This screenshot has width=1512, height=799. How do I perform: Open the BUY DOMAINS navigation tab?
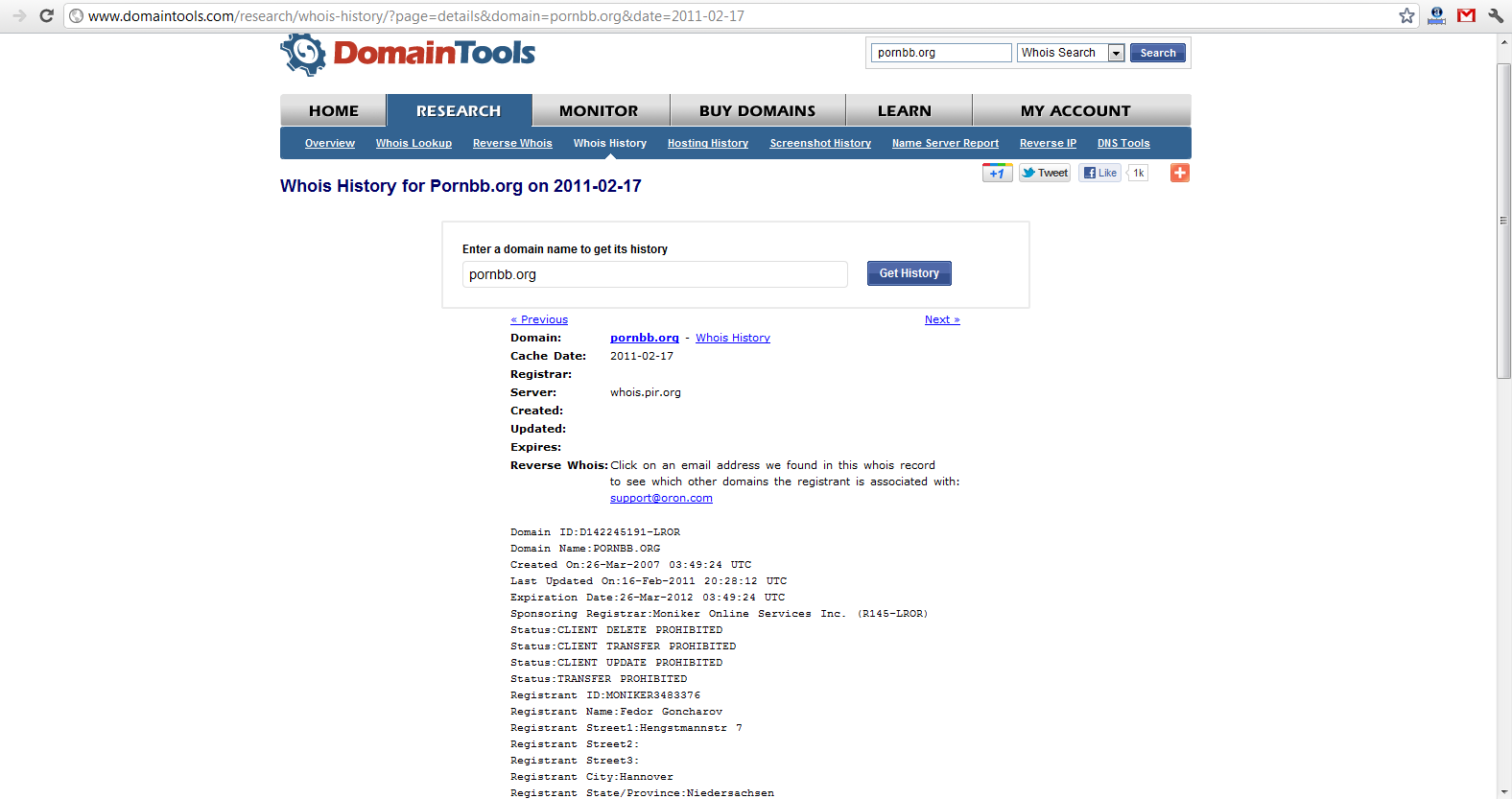[757, 110]
